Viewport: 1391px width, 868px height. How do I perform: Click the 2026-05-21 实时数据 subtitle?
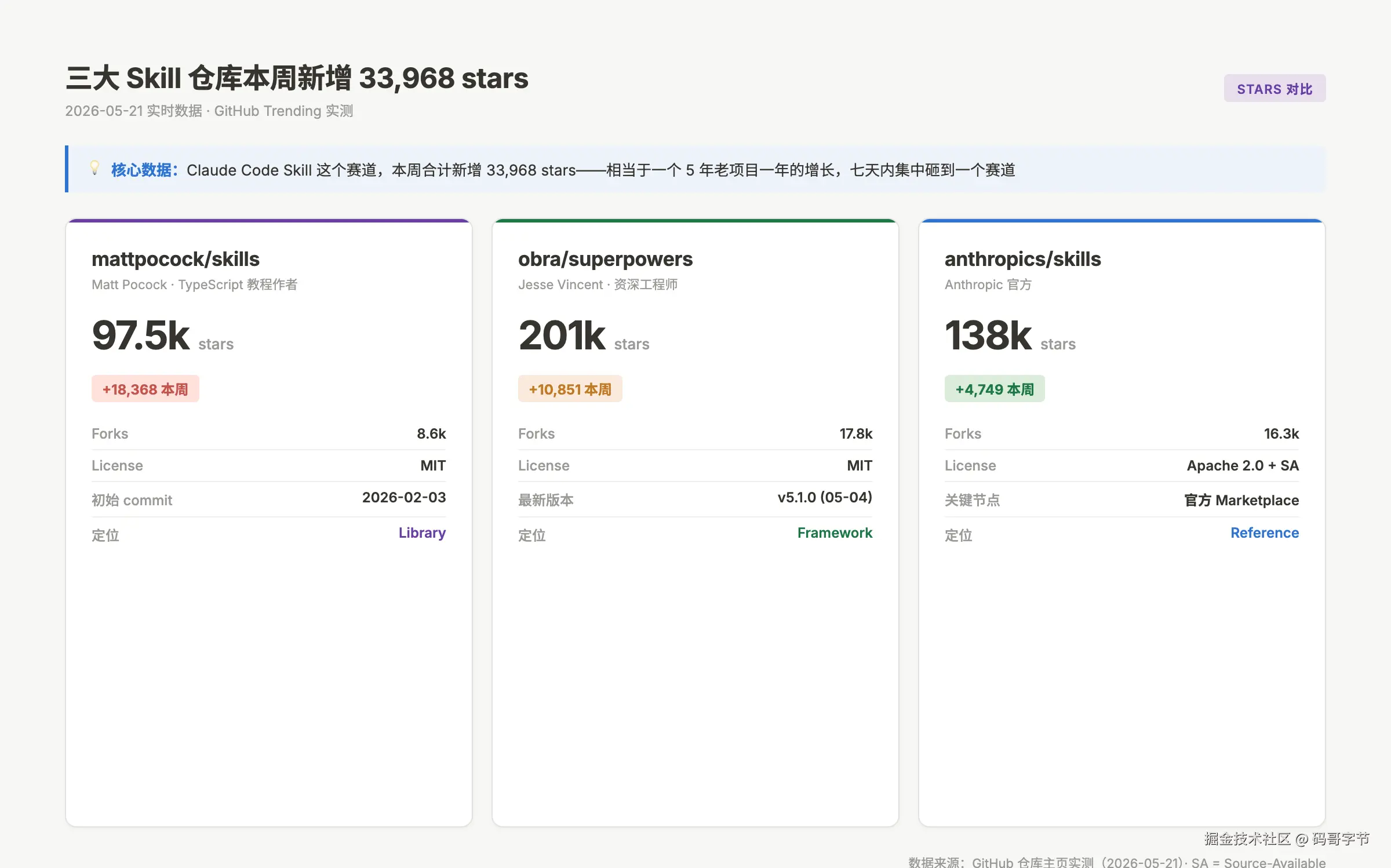209,111
